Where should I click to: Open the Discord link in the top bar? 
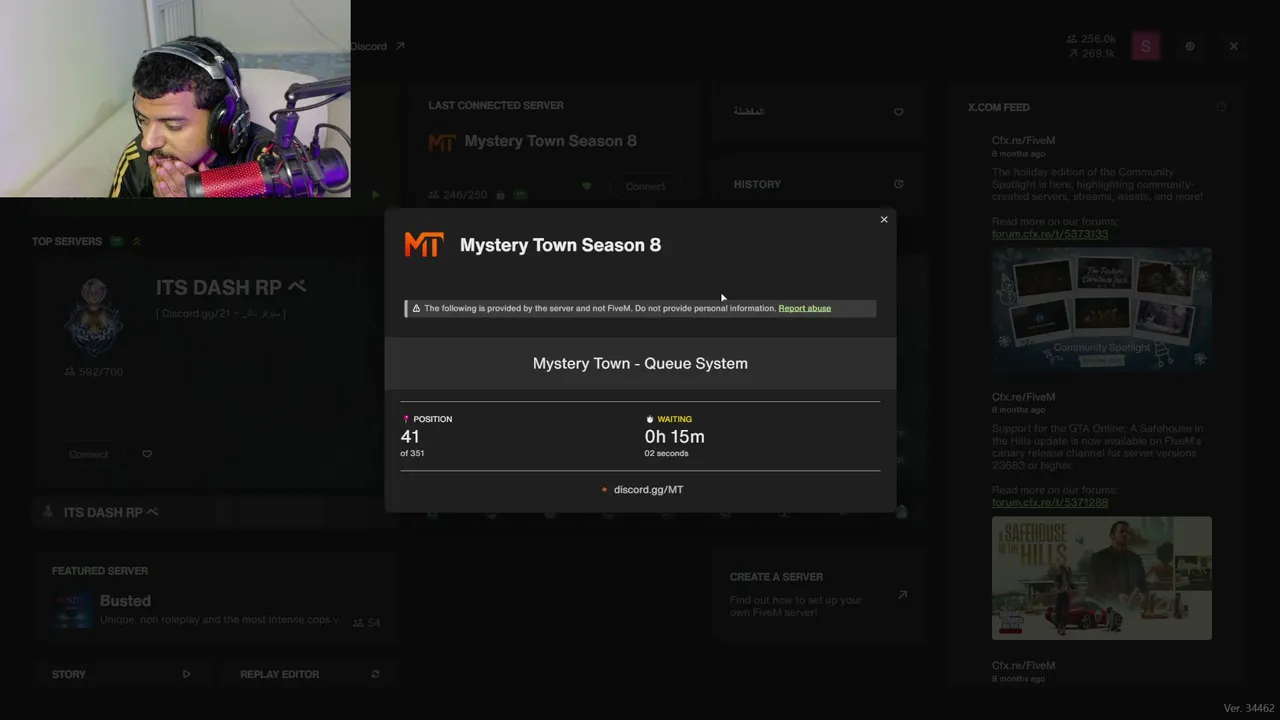click(x=377, y=46)
